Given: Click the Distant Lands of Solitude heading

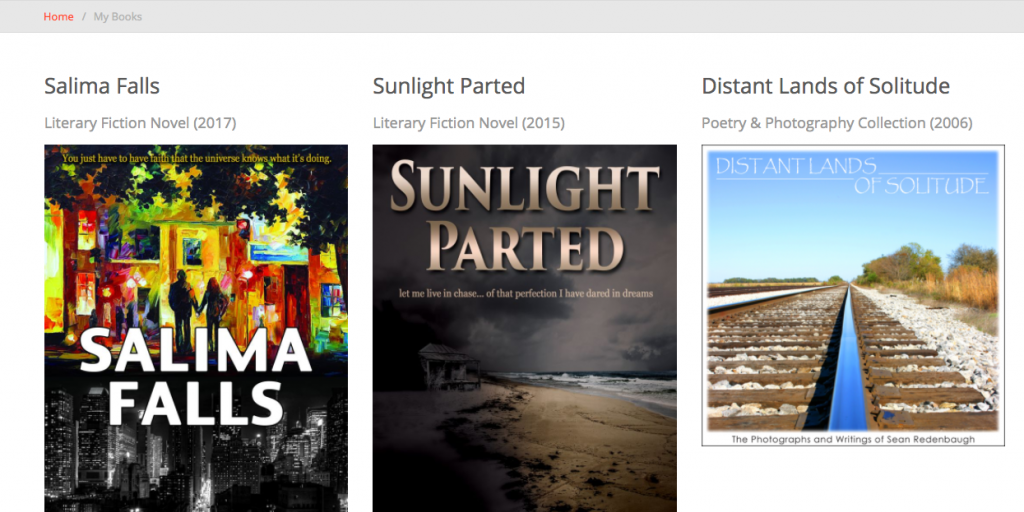Looking at the screenshot, I should pos(825,86).
